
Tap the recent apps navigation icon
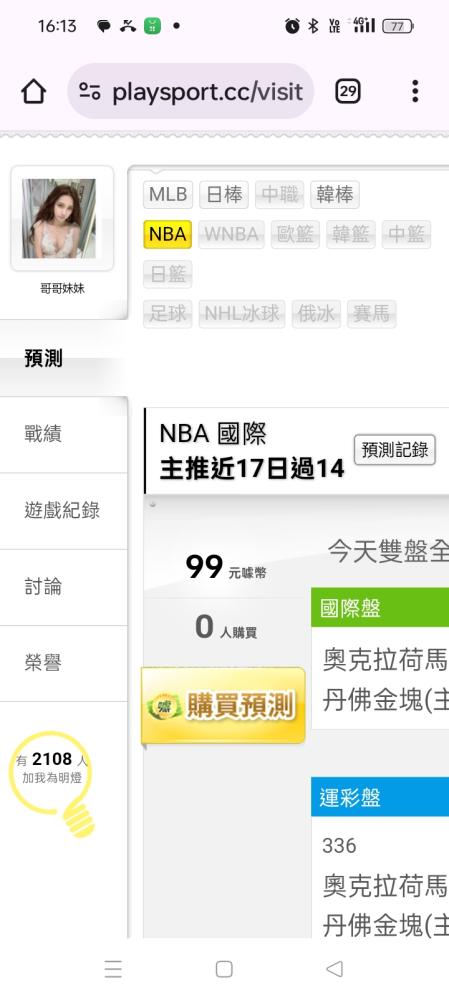pyautogui.click(x=113, y=969)
